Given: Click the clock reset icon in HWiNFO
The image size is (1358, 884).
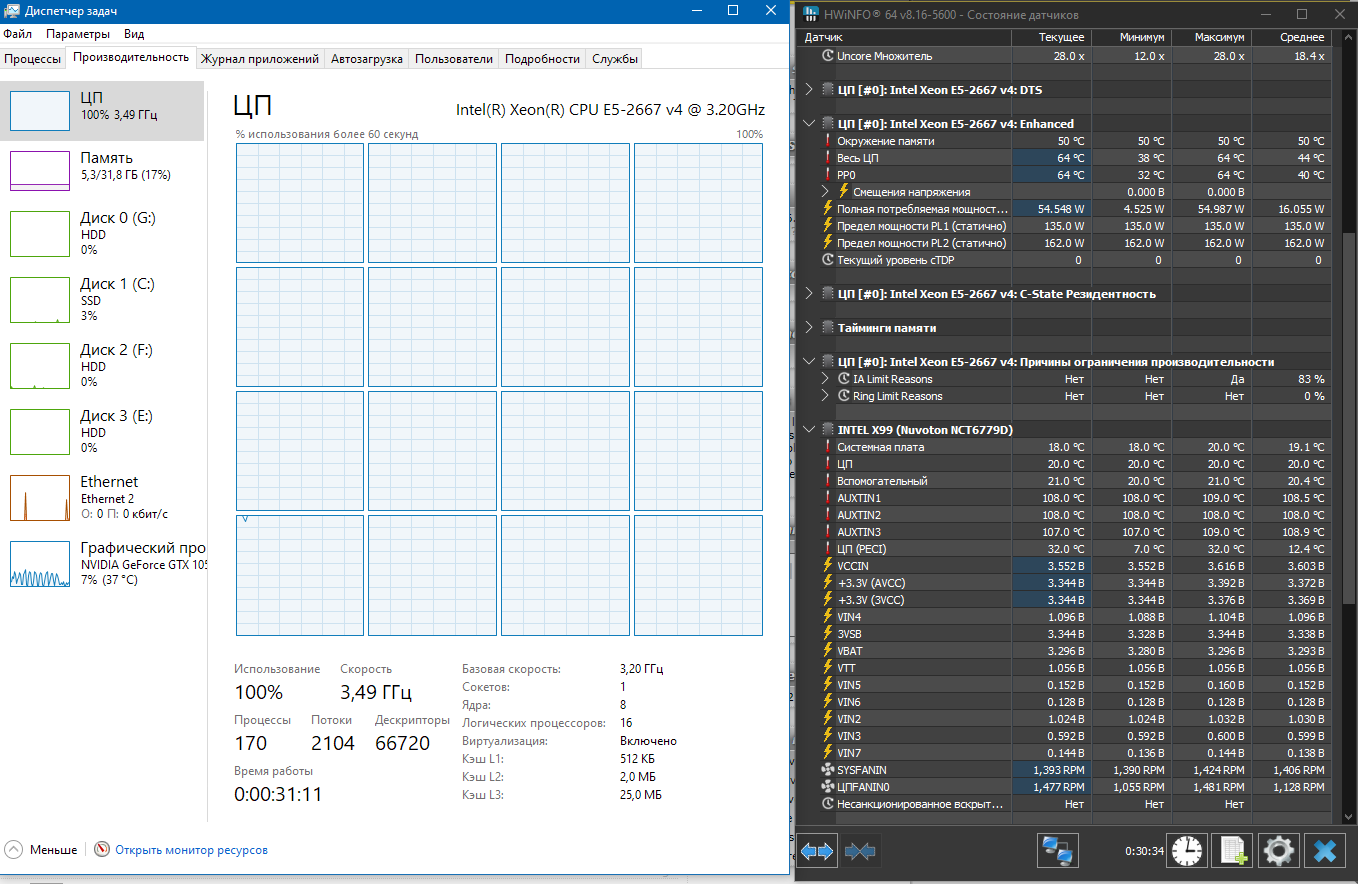Looking at the screenshot, I should [x=1187, y=851].
